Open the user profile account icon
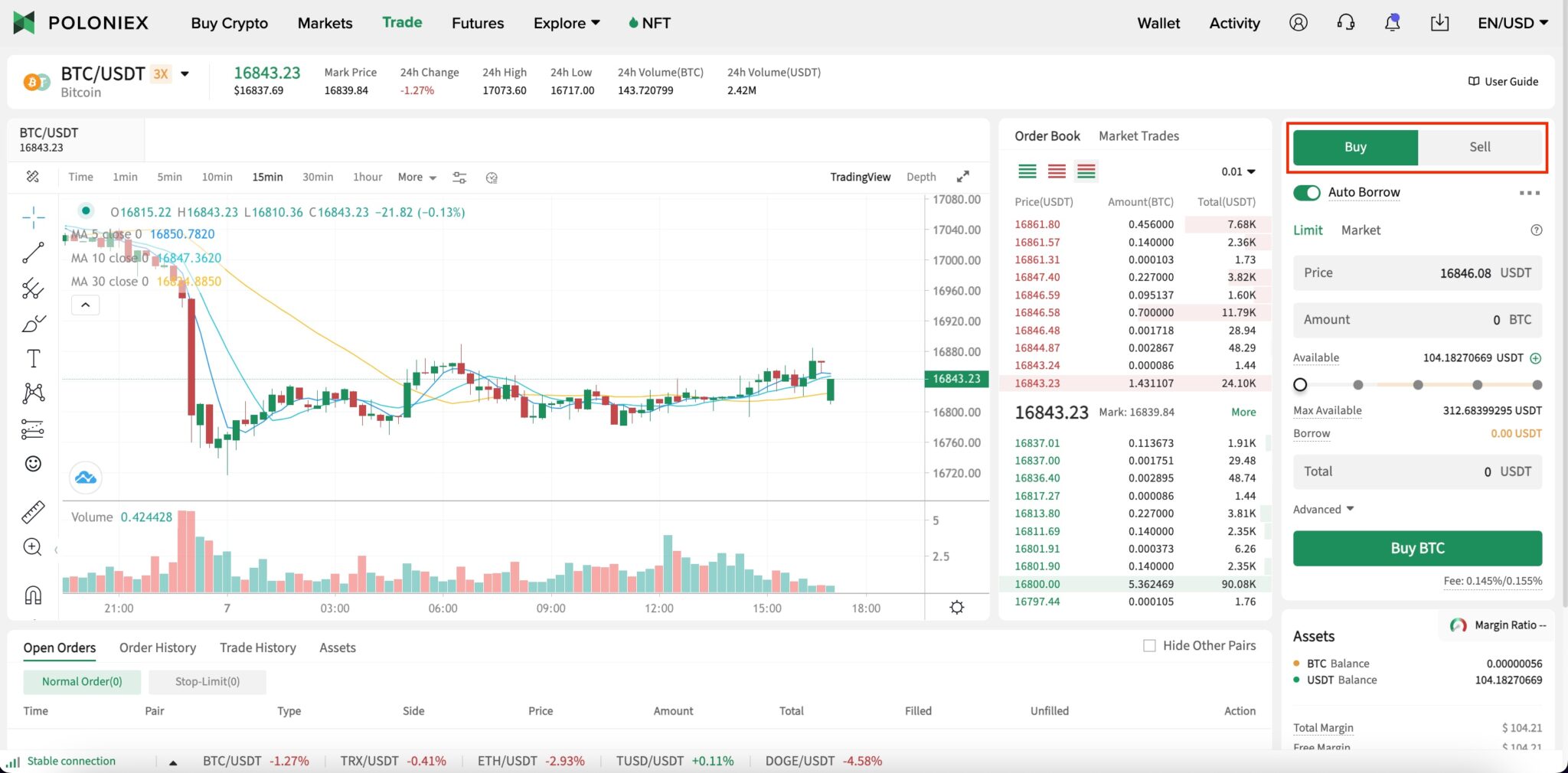The height and width of the screenshot is (773, 1568). coord(1298,23)
